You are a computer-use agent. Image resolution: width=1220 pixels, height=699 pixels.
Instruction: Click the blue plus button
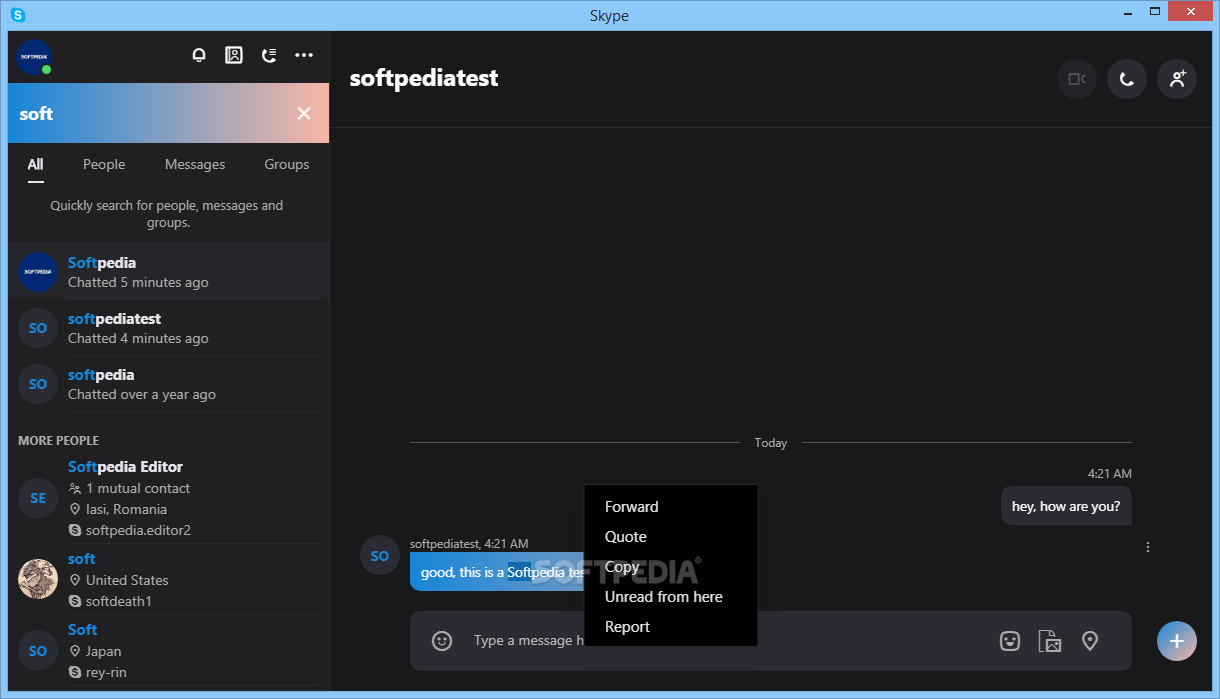point(1177,641)
